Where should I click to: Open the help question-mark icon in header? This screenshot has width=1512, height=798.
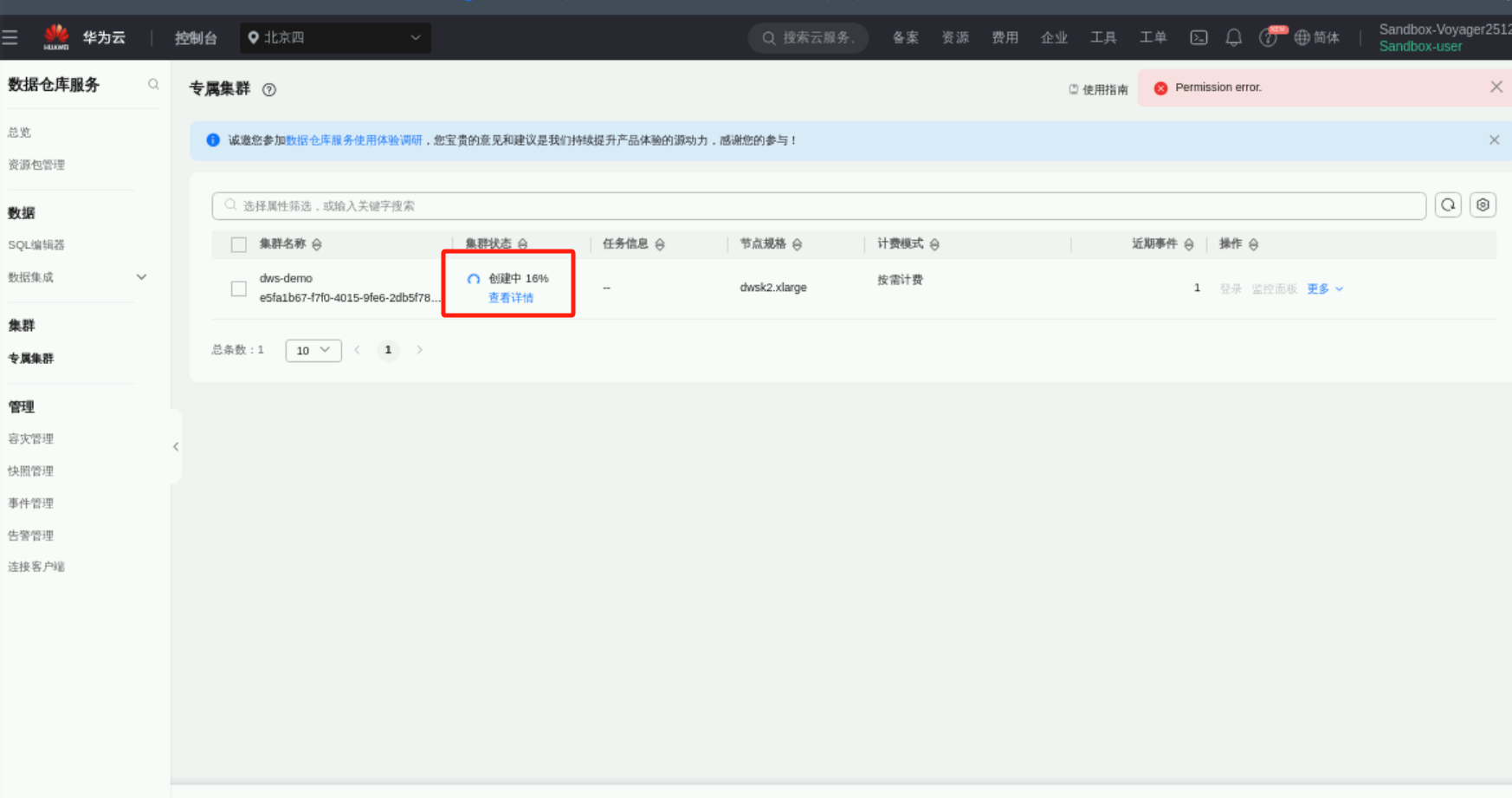[x=1268, y=37]
